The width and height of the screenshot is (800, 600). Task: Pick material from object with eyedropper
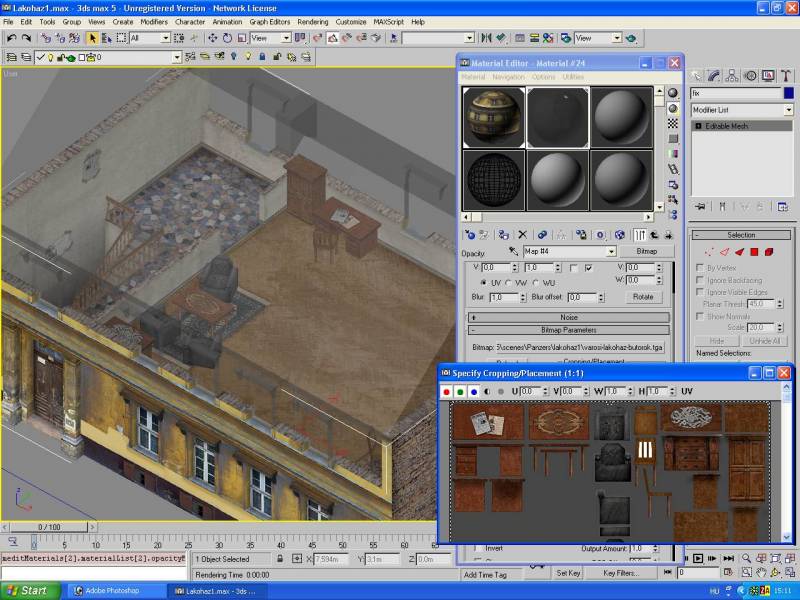513,252
